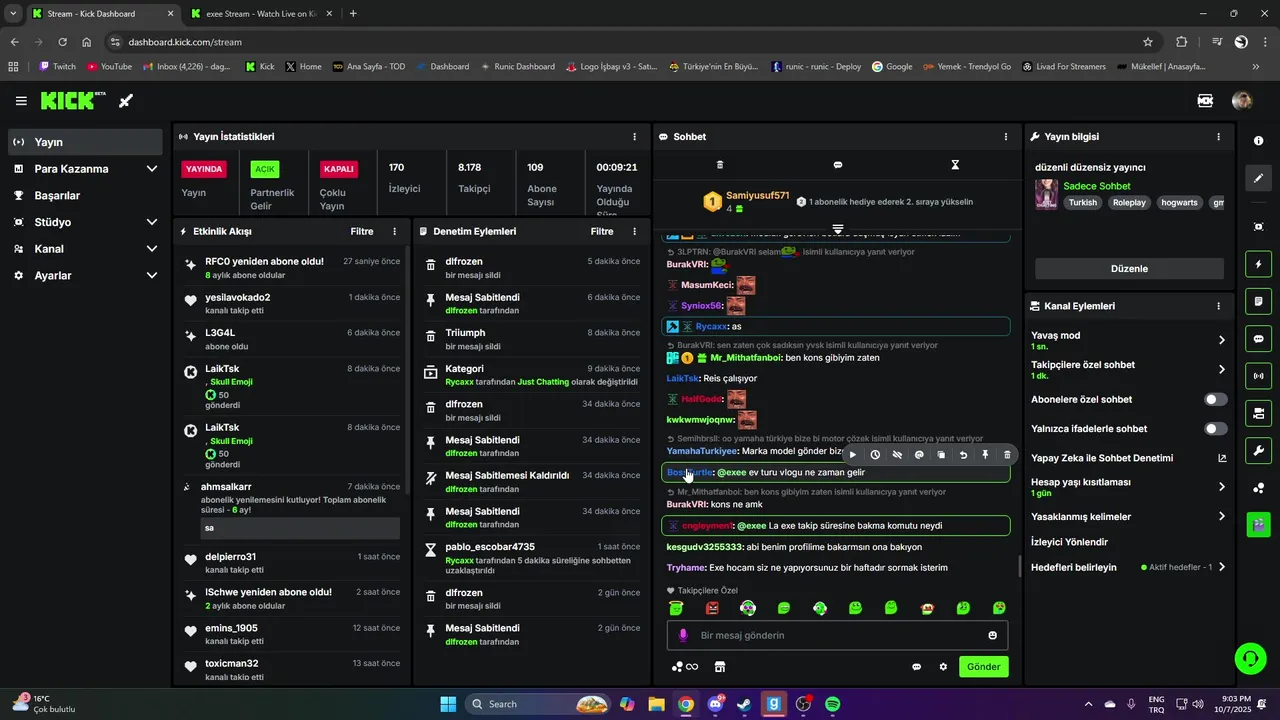
Task: Open Etkinlik Akışı three-dot menu
Action: (x=395, y=231)
